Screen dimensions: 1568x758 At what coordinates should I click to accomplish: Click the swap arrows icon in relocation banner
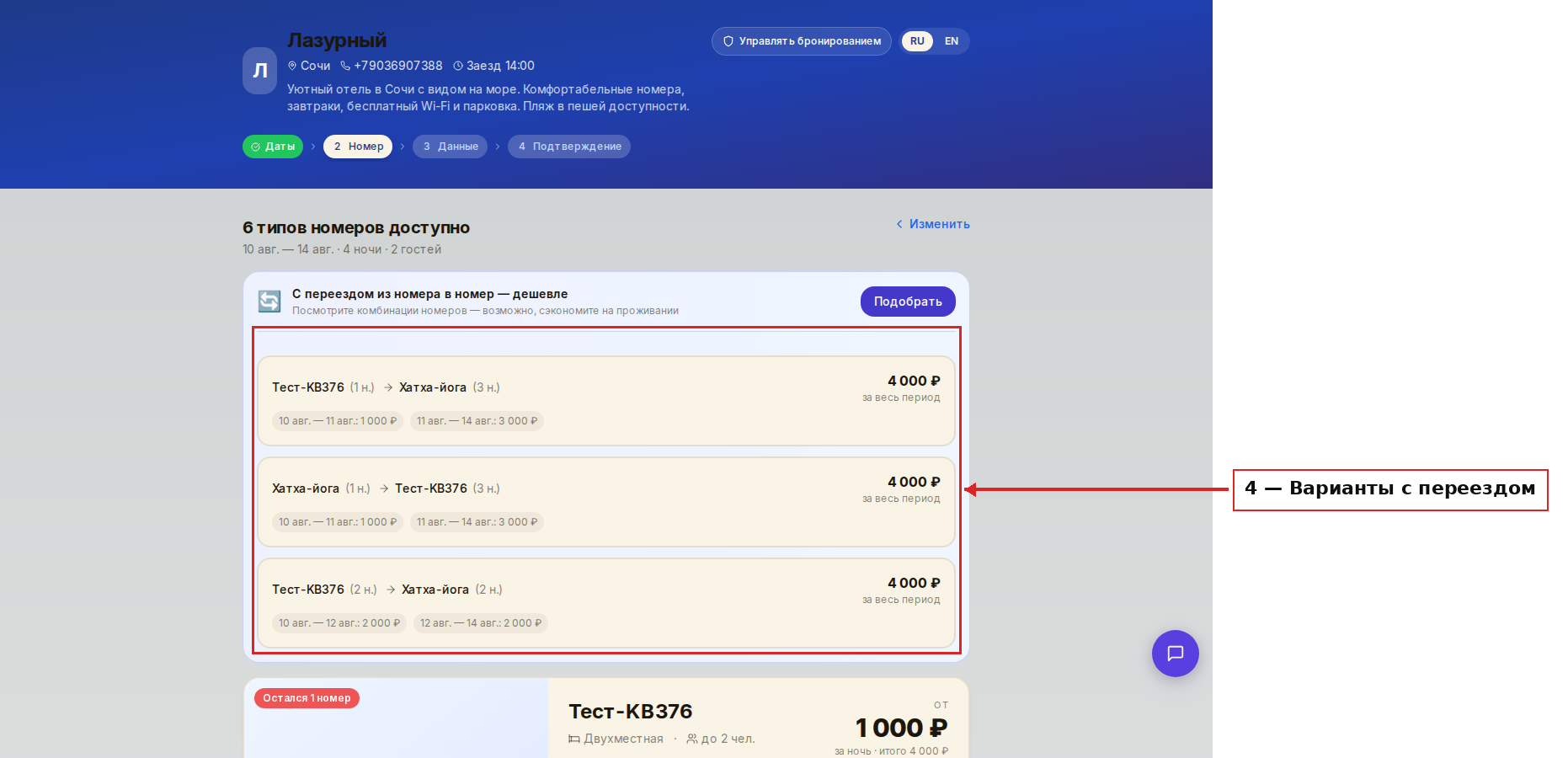(x=269, y=302)
